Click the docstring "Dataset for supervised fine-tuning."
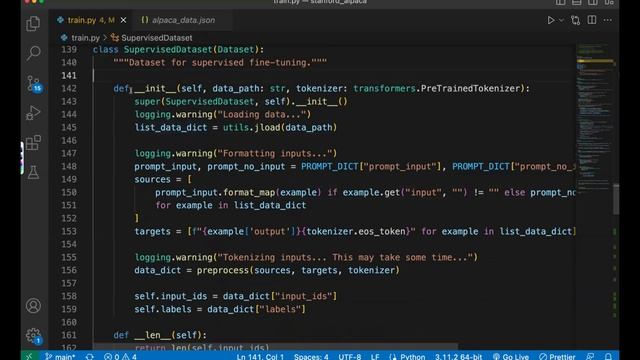Screen dimensions: 640x360 pos(220,62)
